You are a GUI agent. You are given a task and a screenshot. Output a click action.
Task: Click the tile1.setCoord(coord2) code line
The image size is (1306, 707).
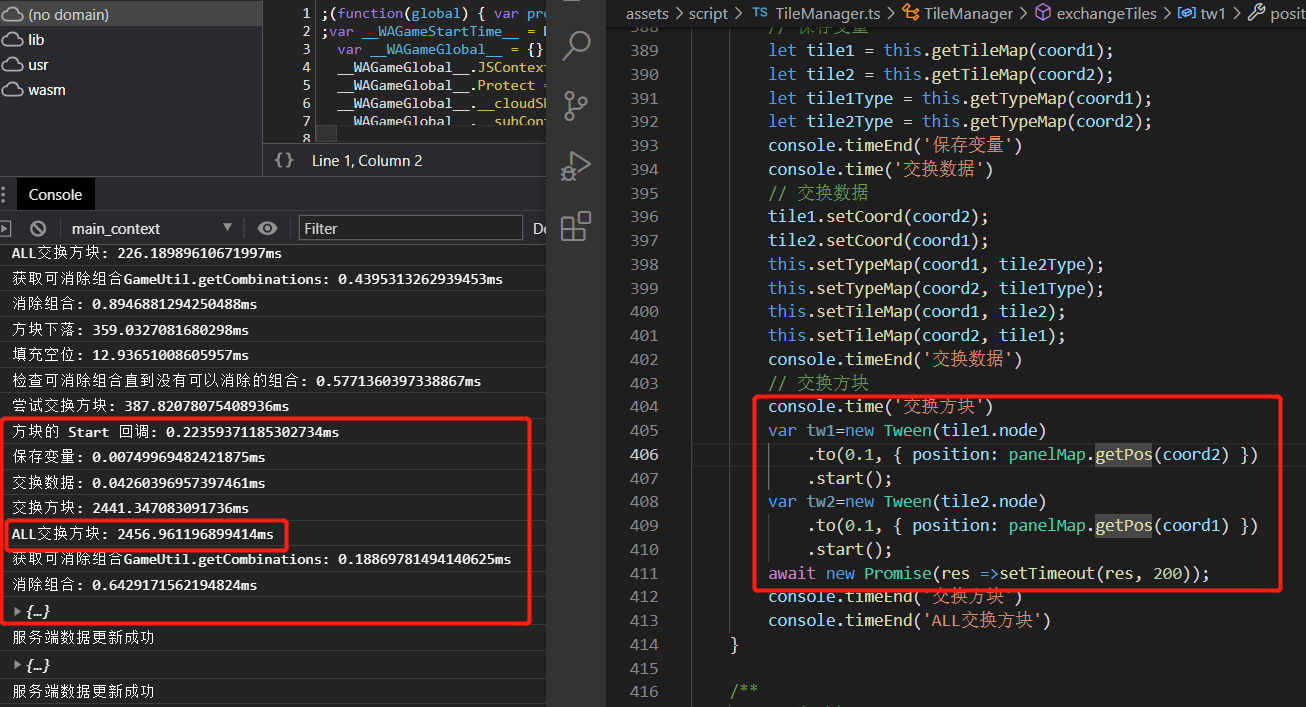click(878, 216)
